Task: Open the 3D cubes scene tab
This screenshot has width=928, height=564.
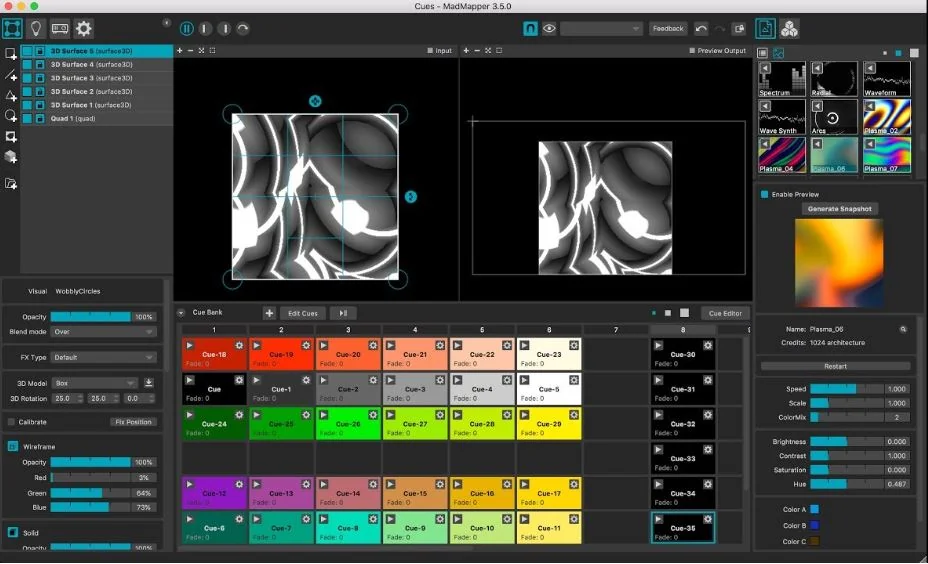Action: pos(789,28)
